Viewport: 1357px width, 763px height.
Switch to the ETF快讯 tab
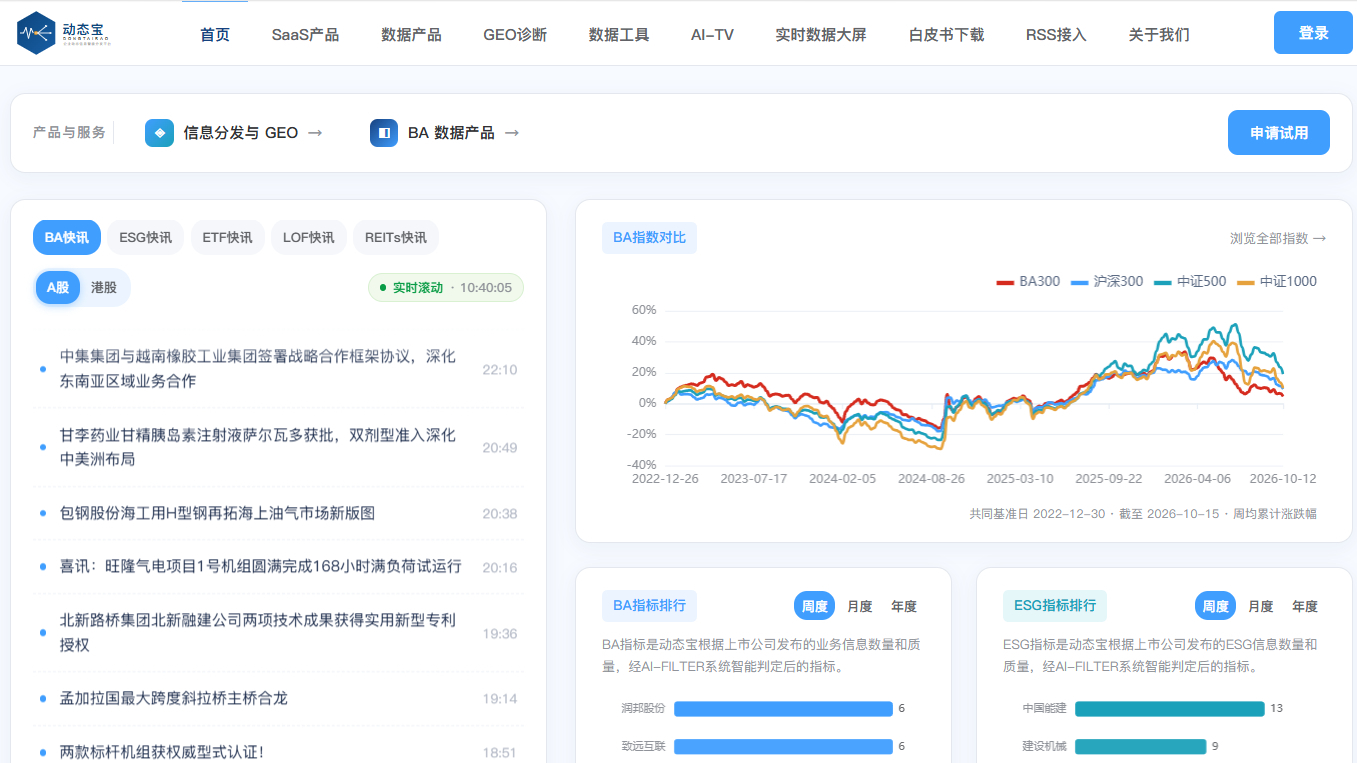coord(228,237)
